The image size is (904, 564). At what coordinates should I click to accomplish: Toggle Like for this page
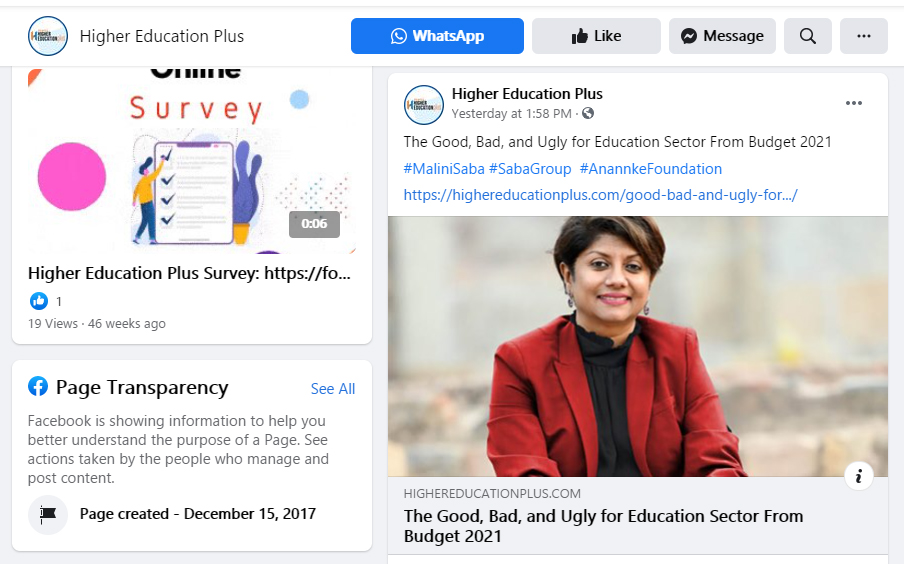point(596,36)
